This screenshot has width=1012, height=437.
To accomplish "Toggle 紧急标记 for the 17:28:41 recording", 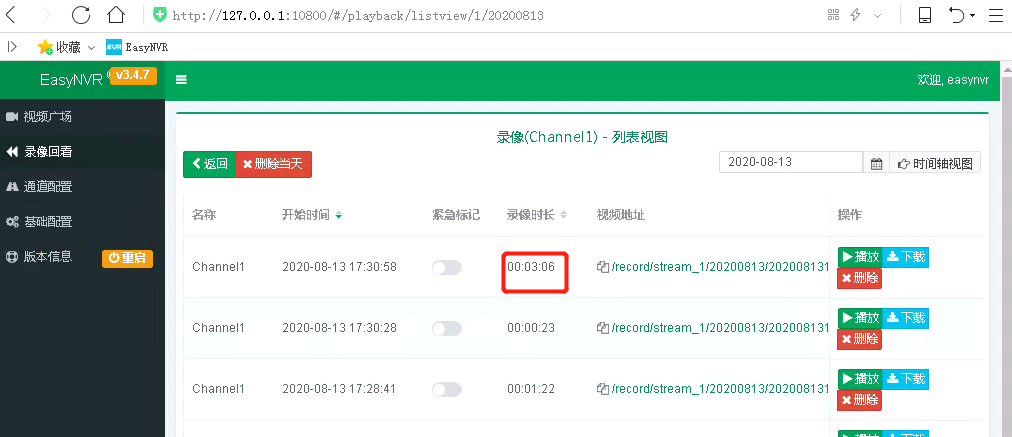I will pyautogui.click(x=447, y=389).
